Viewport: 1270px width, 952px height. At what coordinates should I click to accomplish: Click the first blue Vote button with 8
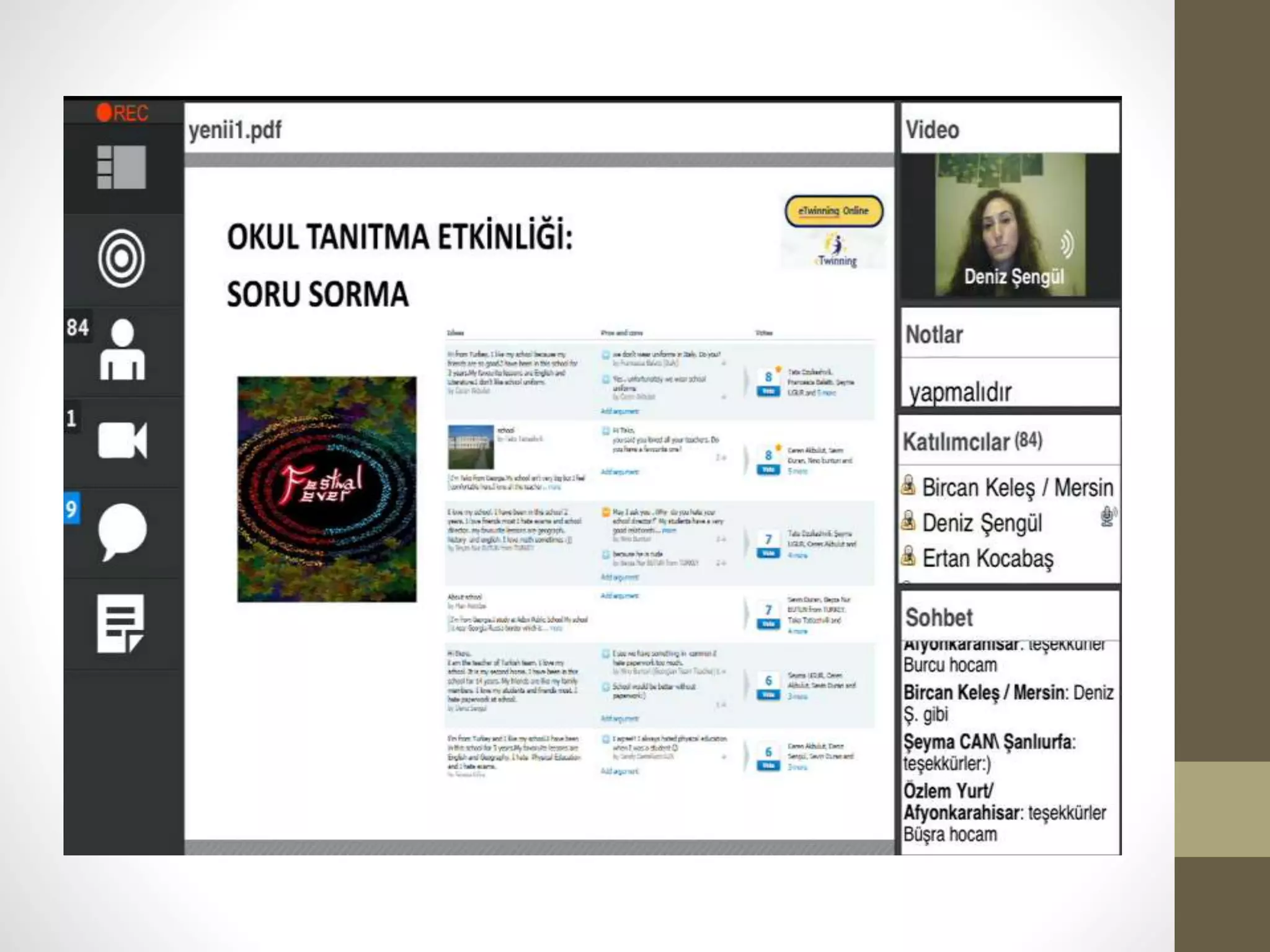[x=768, y=392]
